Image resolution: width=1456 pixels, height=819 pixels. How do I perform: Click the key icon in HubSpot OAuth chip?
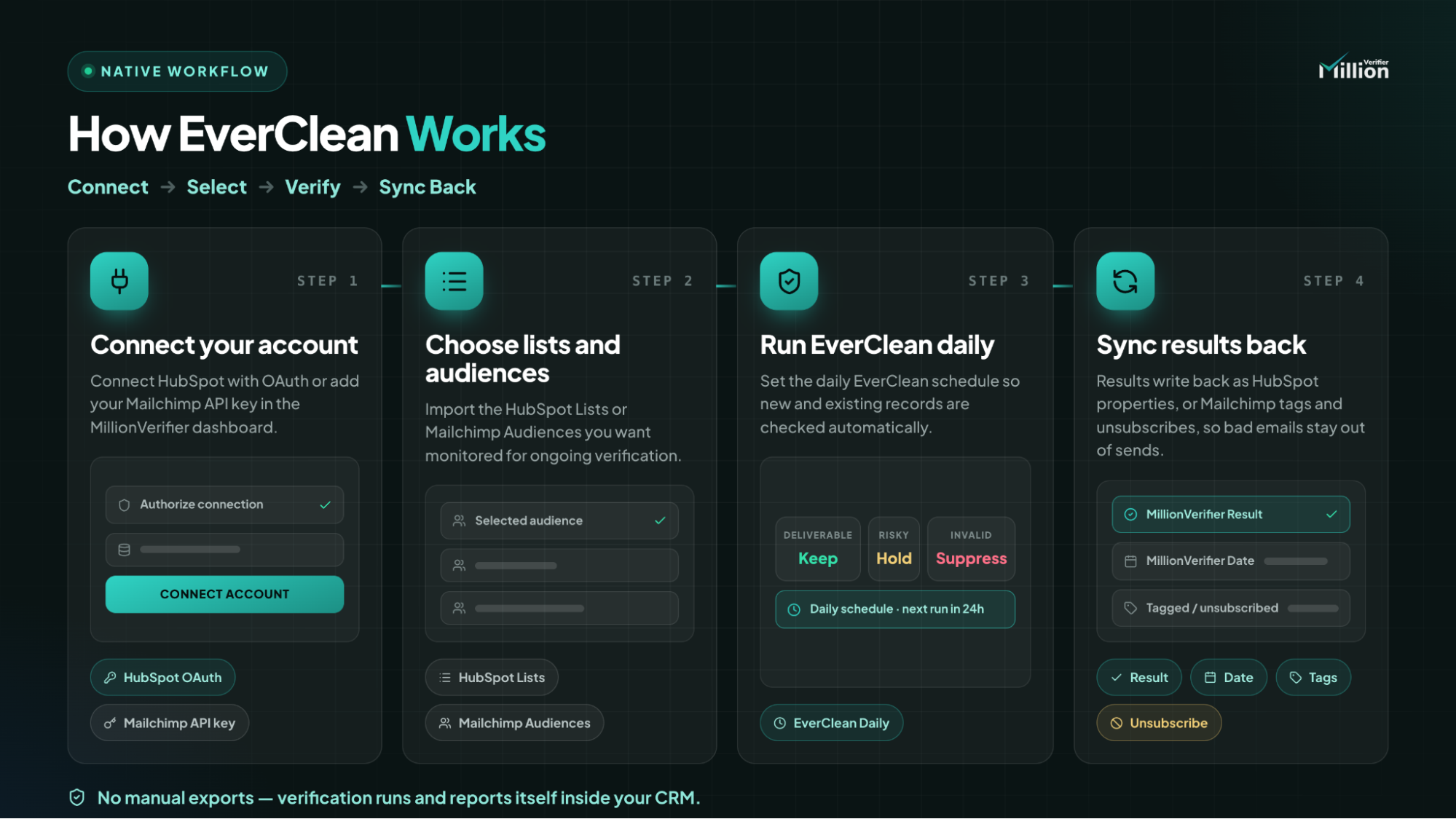click(110, 678)
